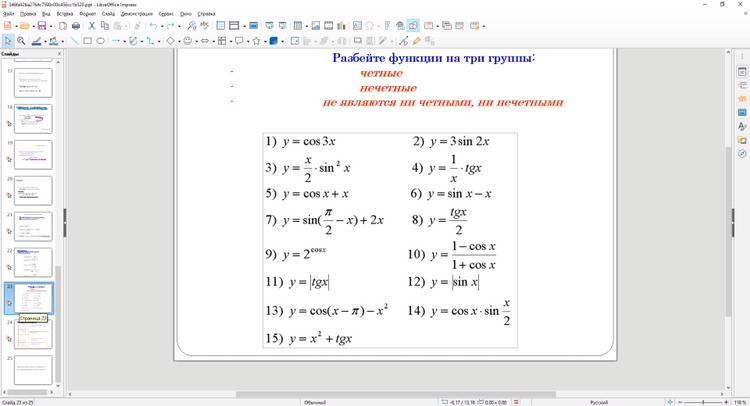Select the Ellipse drawing tool
The width and height of the screenshot is (750, 406).
(x=100, y=41)
